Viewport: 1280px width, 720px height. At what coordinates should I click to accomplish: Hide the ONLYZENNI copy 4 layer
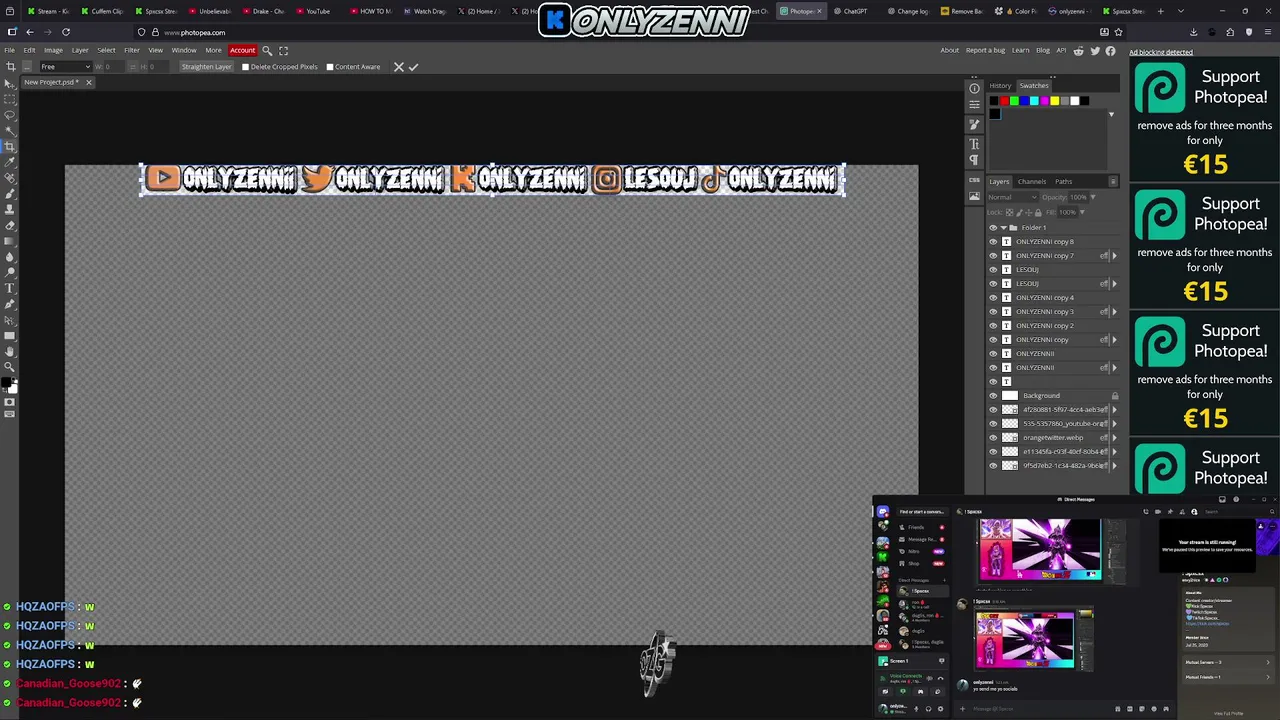993,298
